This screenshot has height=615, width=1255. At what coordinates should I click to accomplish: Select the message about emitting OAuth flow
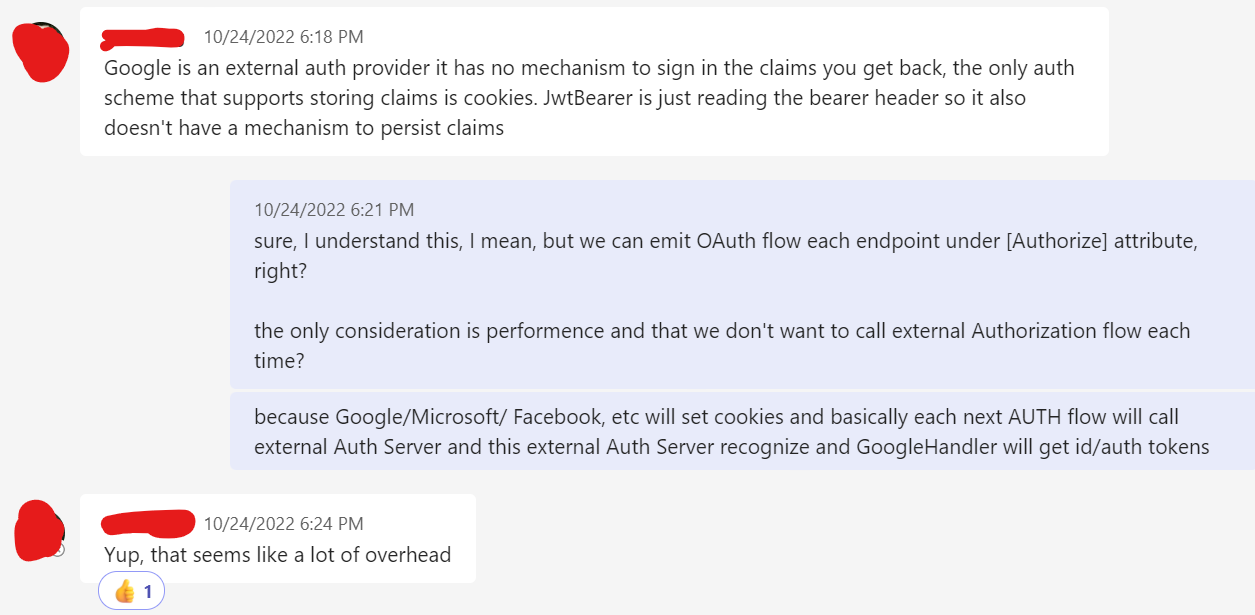coord(742,284)
